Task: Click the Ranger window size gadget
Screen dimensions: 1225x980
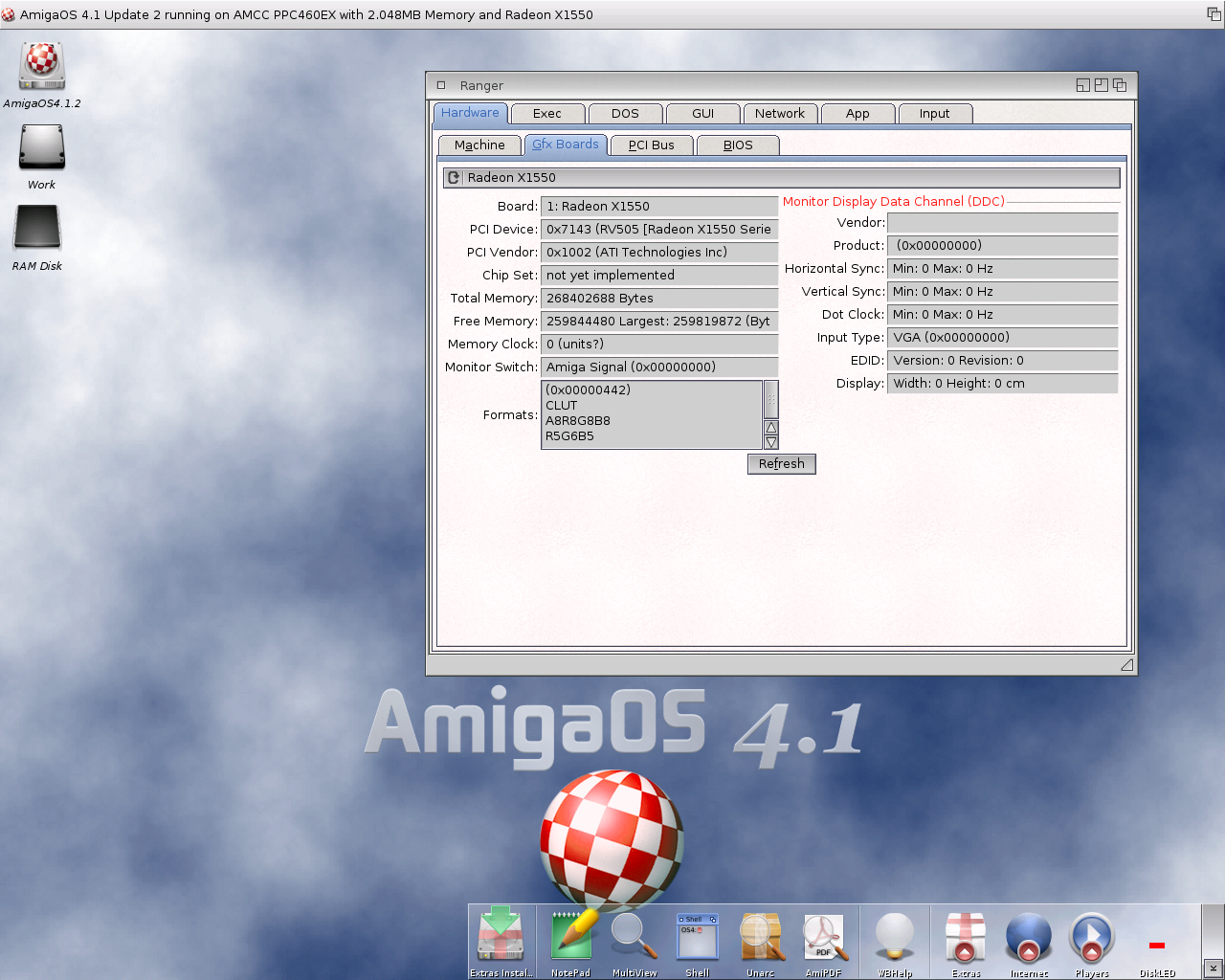Action: tap(1126, 664)
